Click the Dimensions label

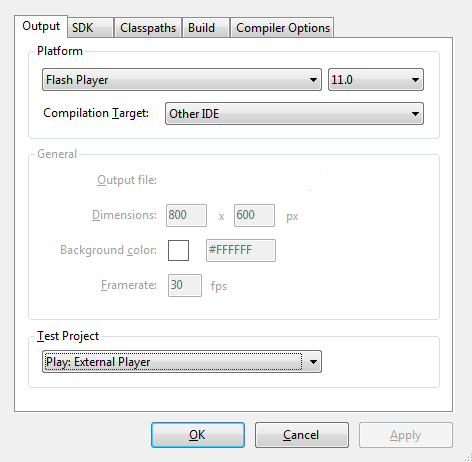(x=124, y=215)
